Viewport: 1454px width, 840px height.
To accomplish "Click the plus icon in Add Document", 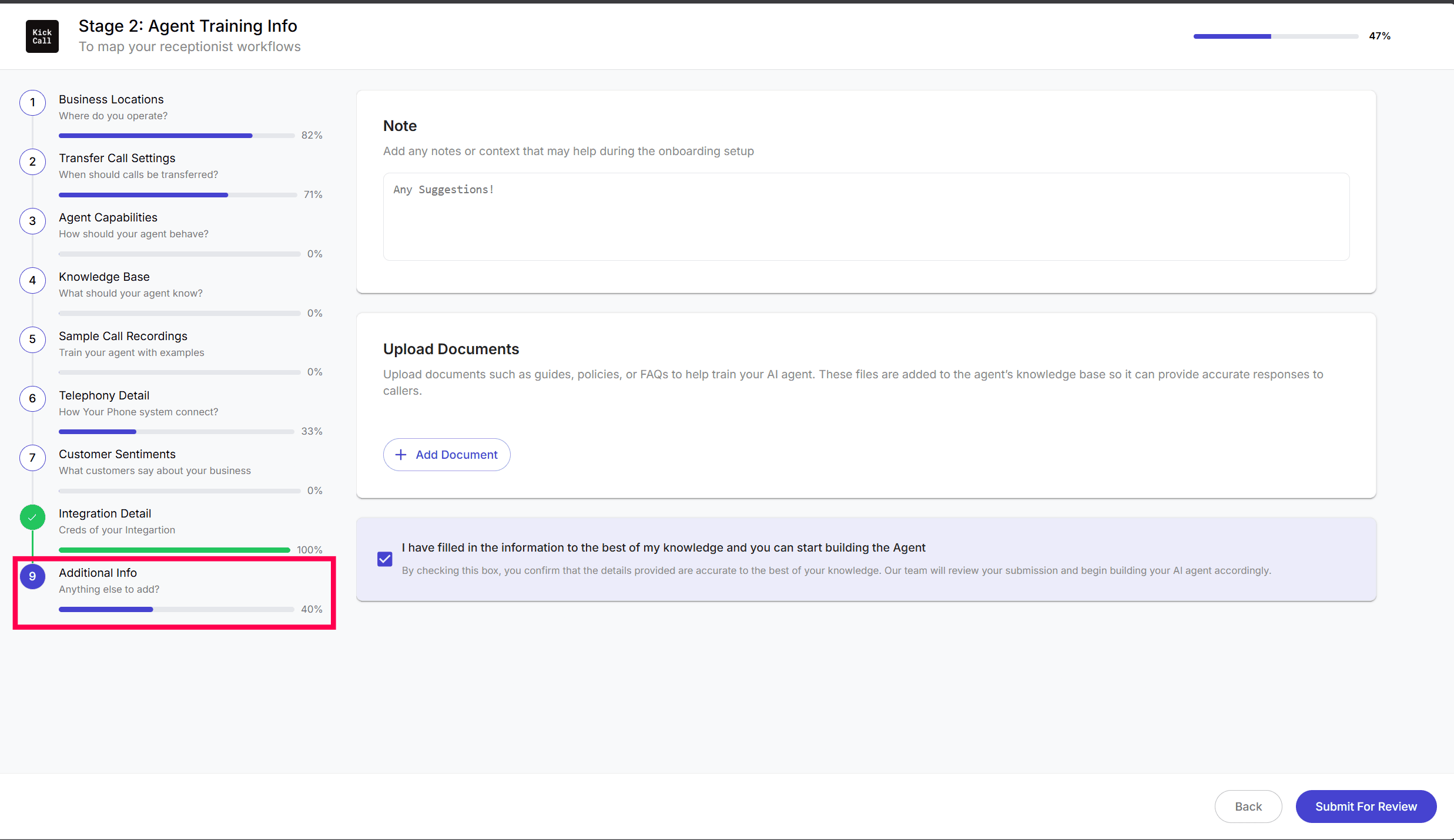I will tap(401, 455).
